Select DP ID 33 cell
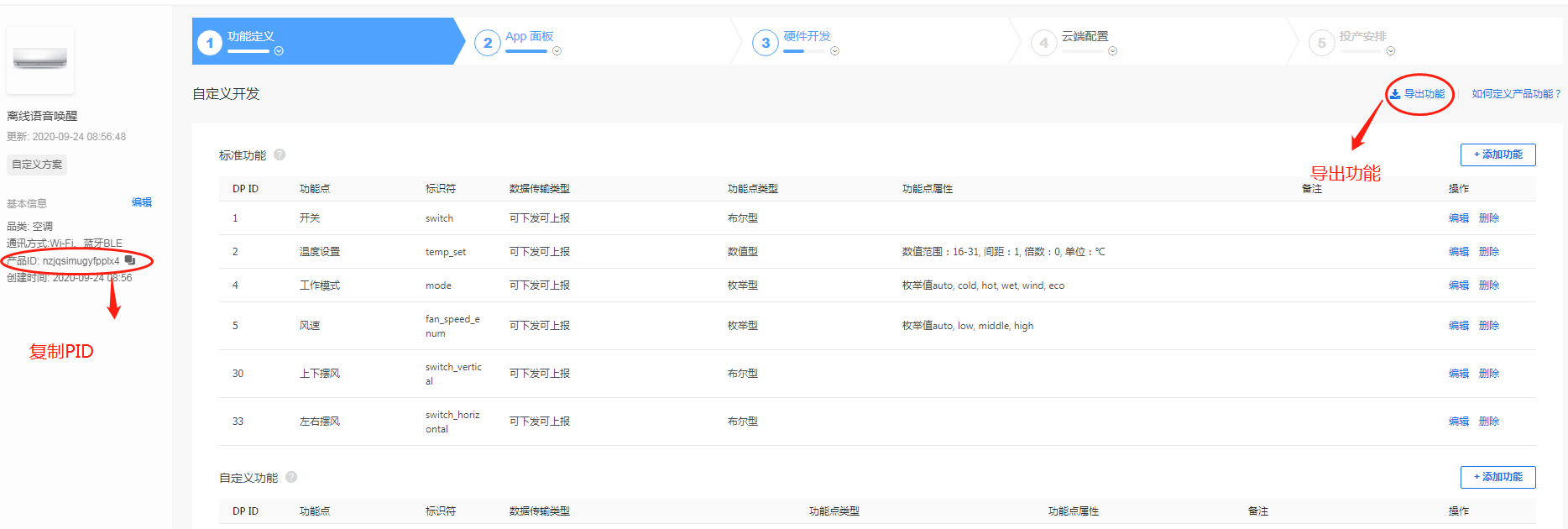Viewport: 1568px width, 529px height. 238,422
